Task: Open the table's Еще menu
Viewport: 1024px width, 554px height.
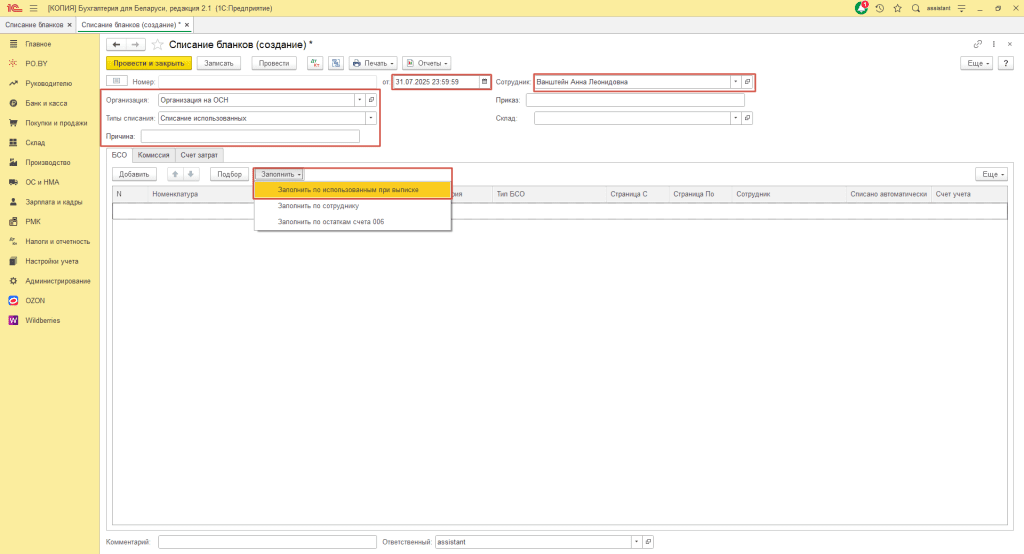Action: tap(992, 174)
